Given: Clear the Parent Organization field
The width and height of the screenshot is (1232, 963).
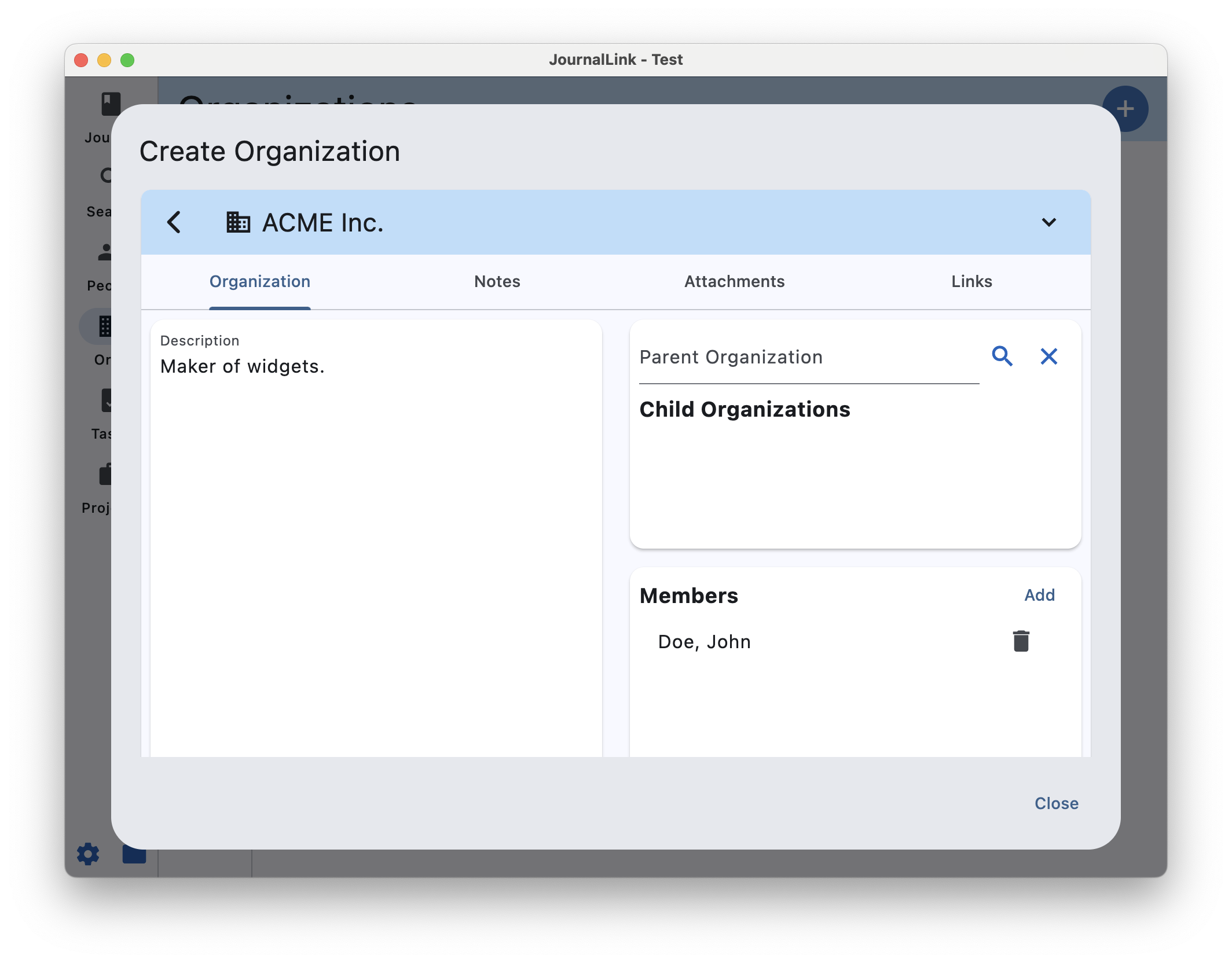Looking at the screenshot, I should (x=1048, y=356).
